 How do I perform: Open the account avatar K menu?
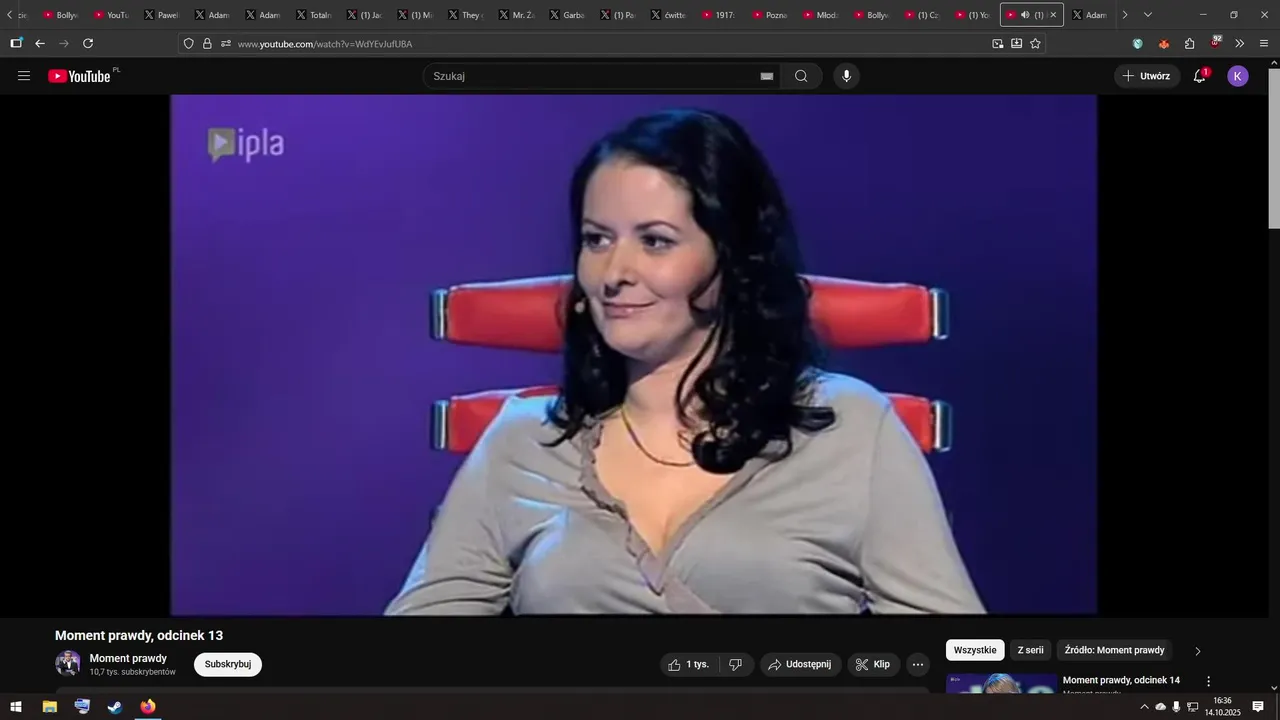click(x=1238, y=76)
